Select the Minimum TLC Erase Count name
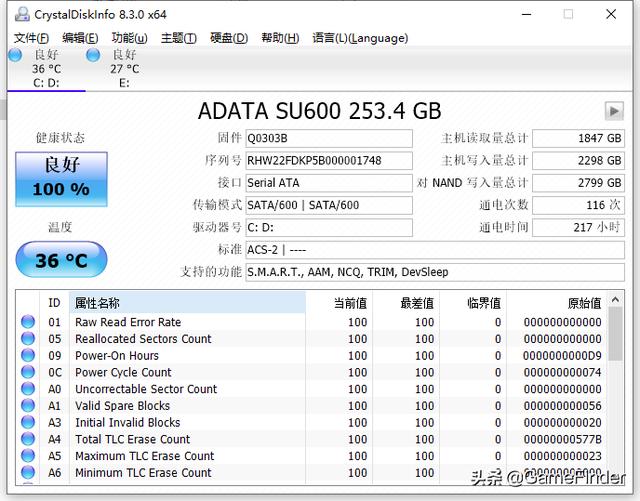The image size is (640, 501). pos(143,473)
